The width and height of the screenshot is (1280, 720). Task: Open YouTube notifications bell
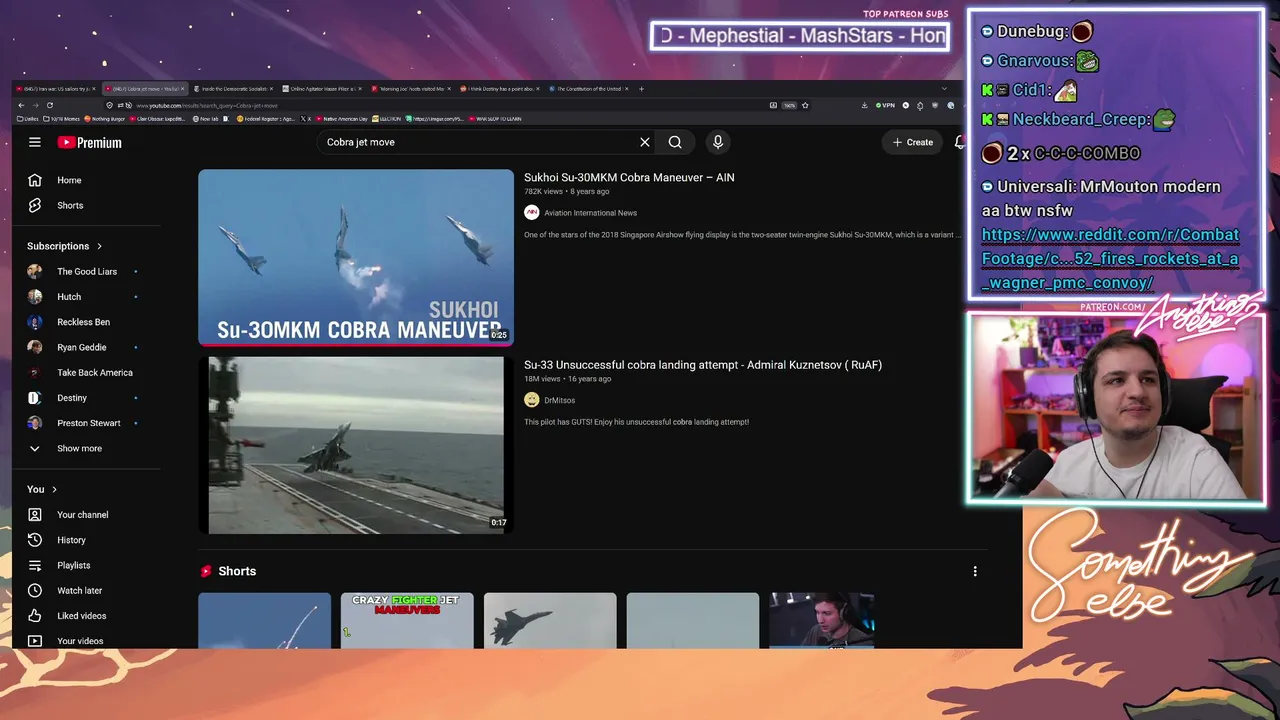coord(960,142)
